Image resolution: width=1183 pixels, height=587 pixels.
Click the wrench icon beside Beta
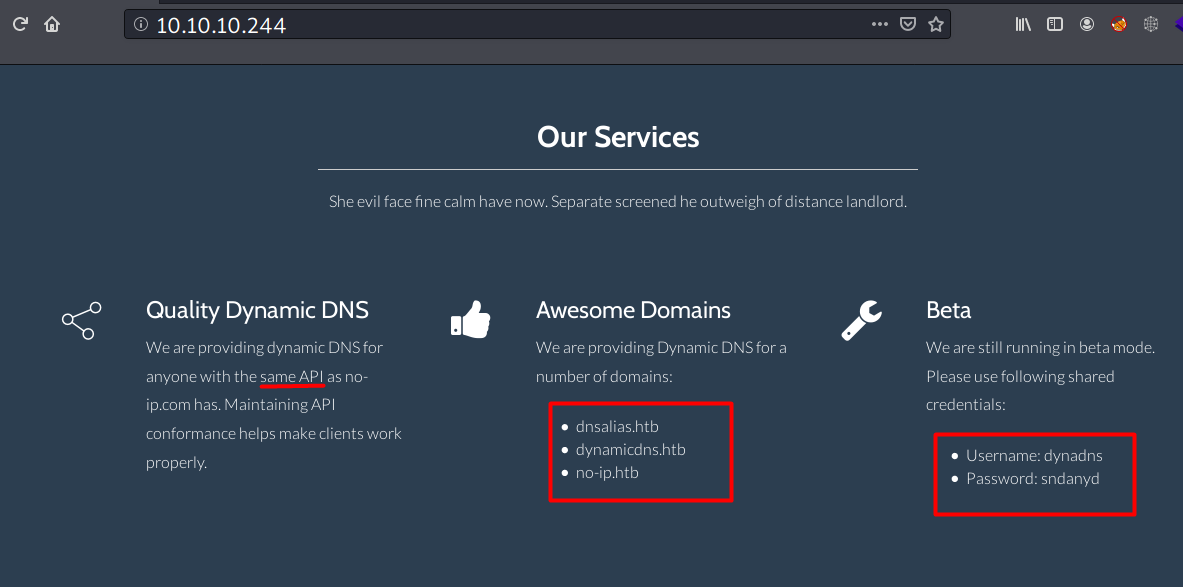pos(861,320)
